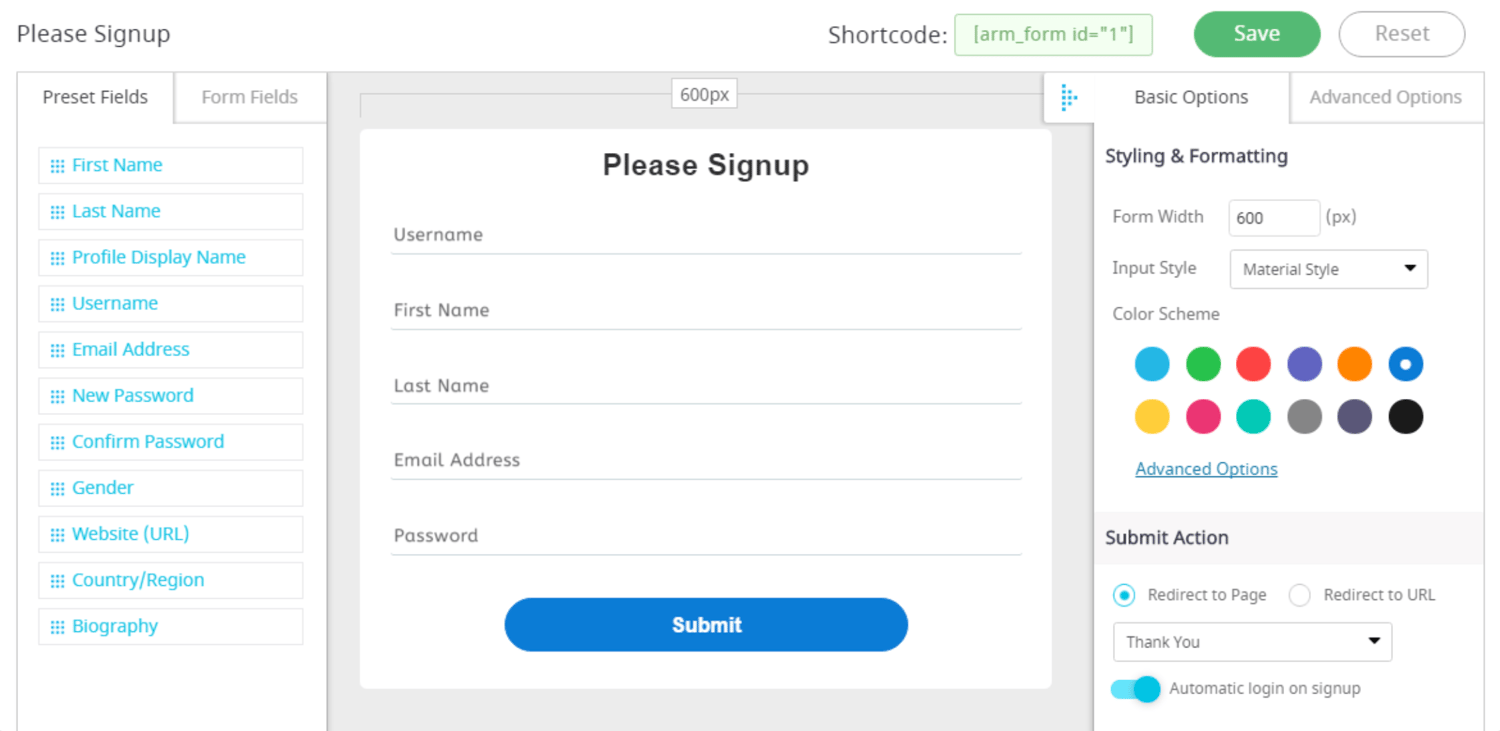This screenshot has width=1500, height=731.
Task: Pick the orange color scheme swatch
Action: (x=1355, y=364)
